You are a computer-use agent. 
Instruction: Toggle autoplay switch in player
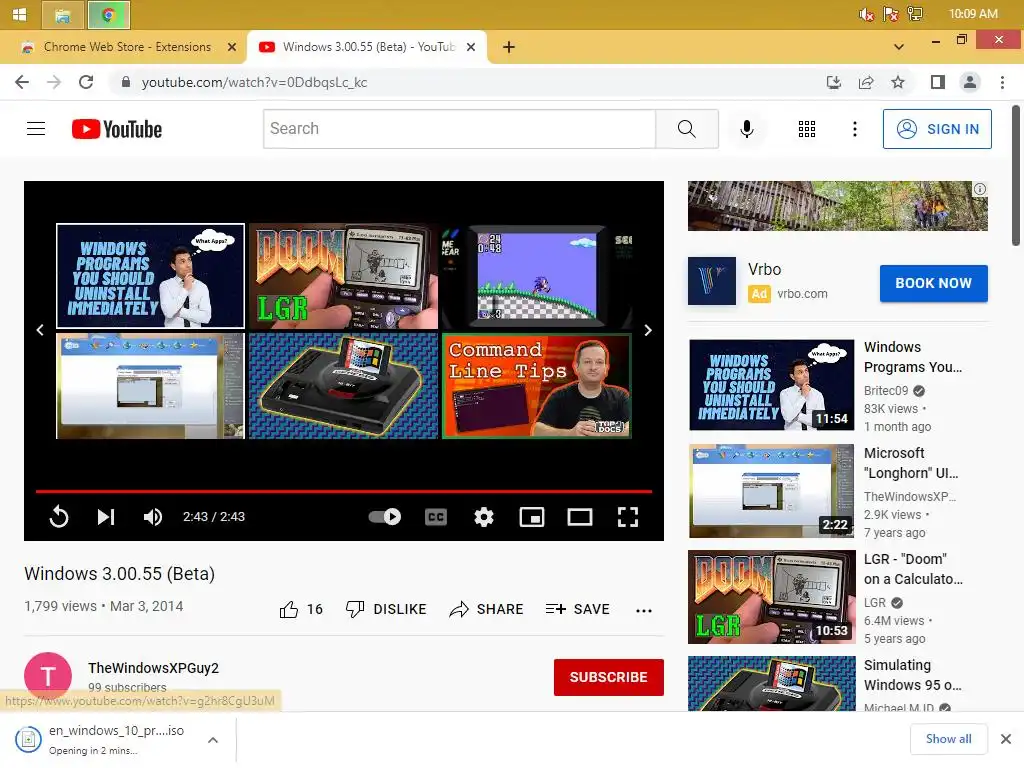[385, 517]
